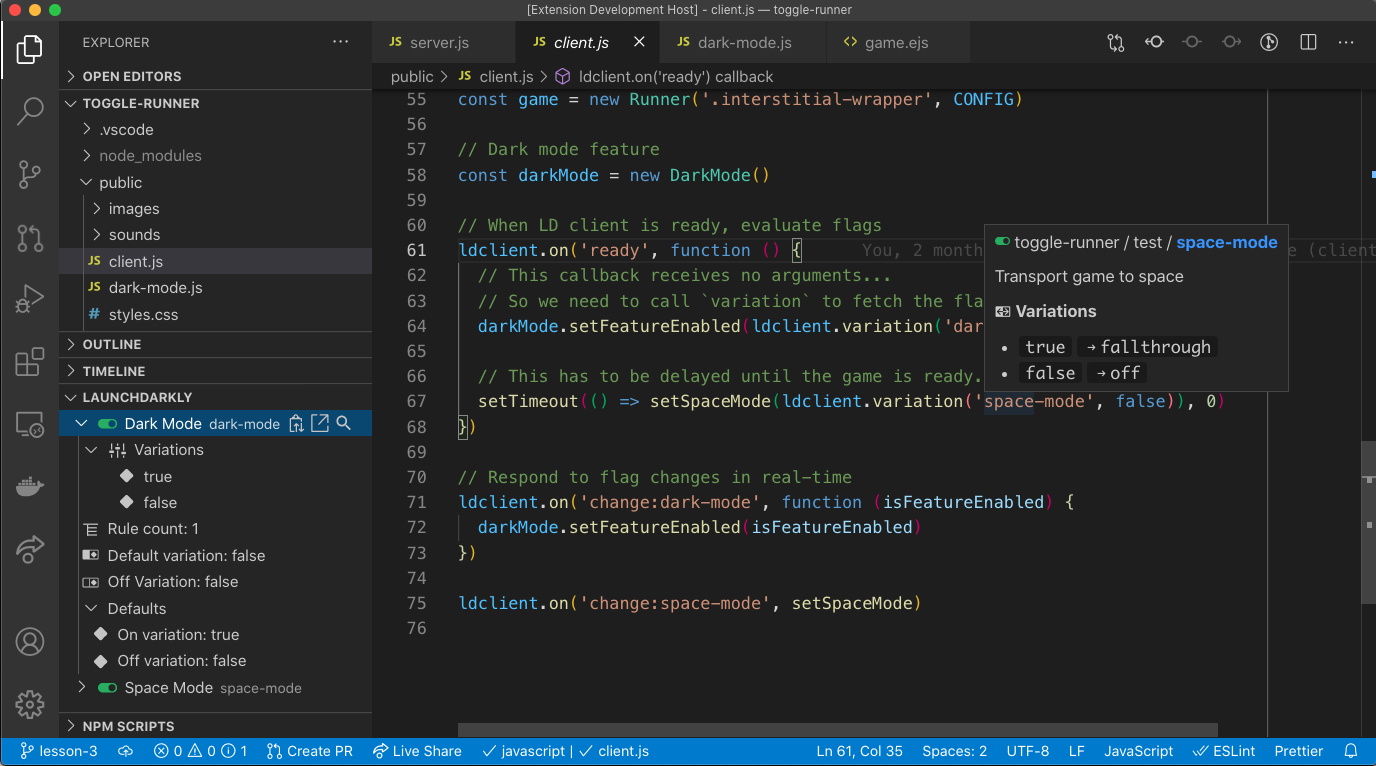
Task: Open the Dark Mode flag in browser
Action: pos(319,423)
